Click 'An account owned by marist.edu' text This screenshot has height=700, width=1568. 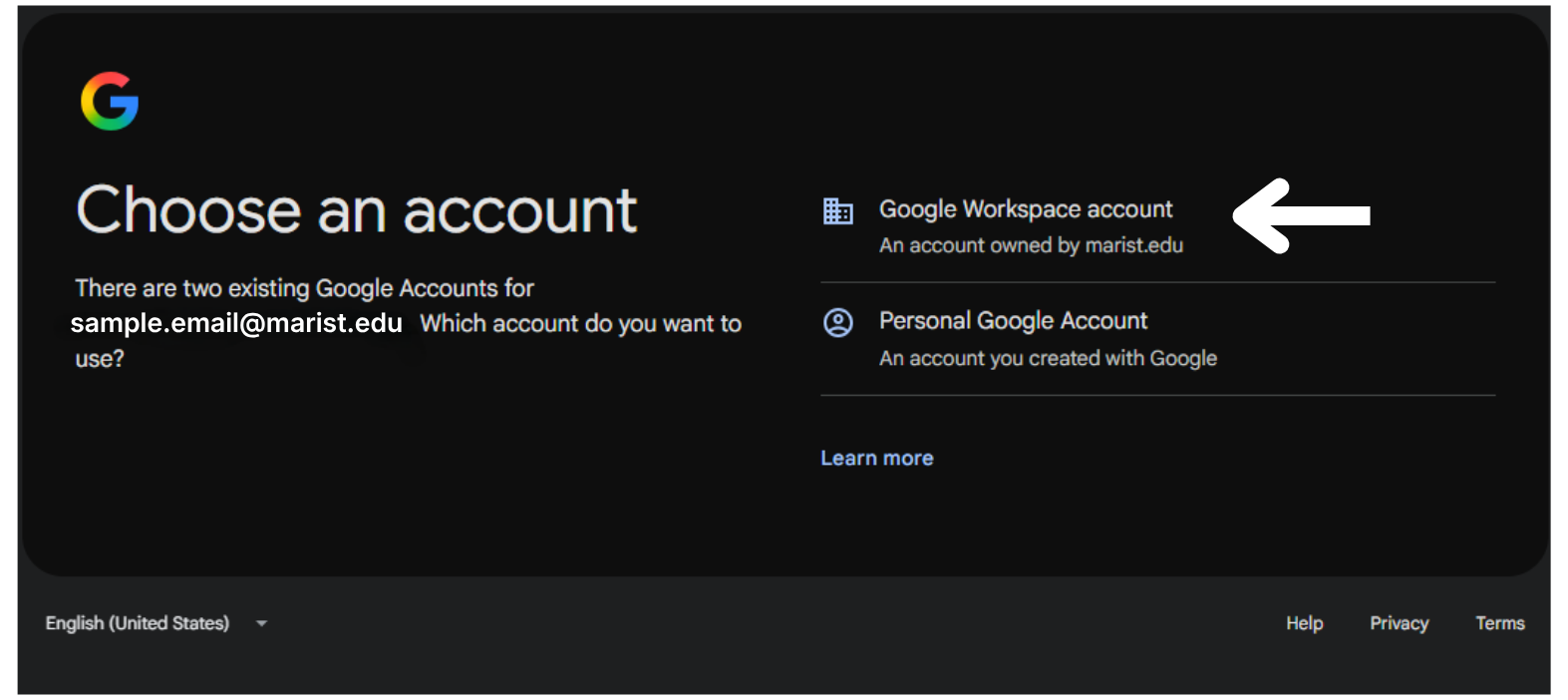click(x=1031, y=245)
